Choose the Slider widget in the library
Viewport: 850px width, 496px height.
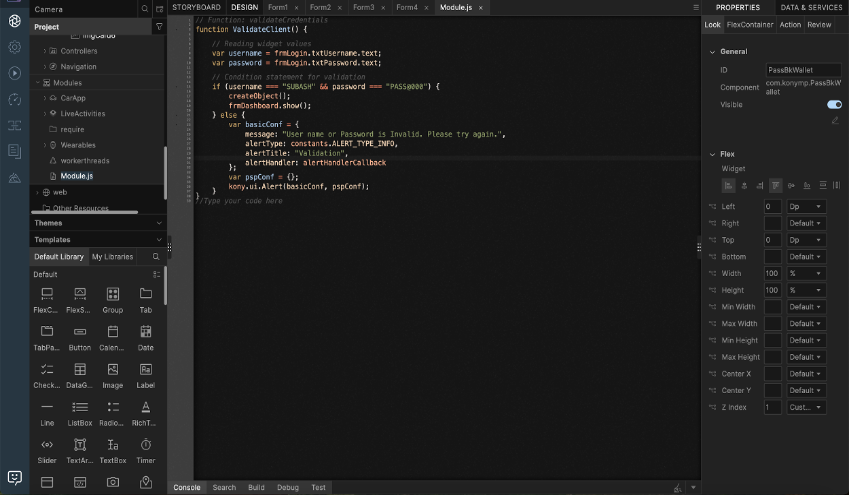(x=47, y=446)
